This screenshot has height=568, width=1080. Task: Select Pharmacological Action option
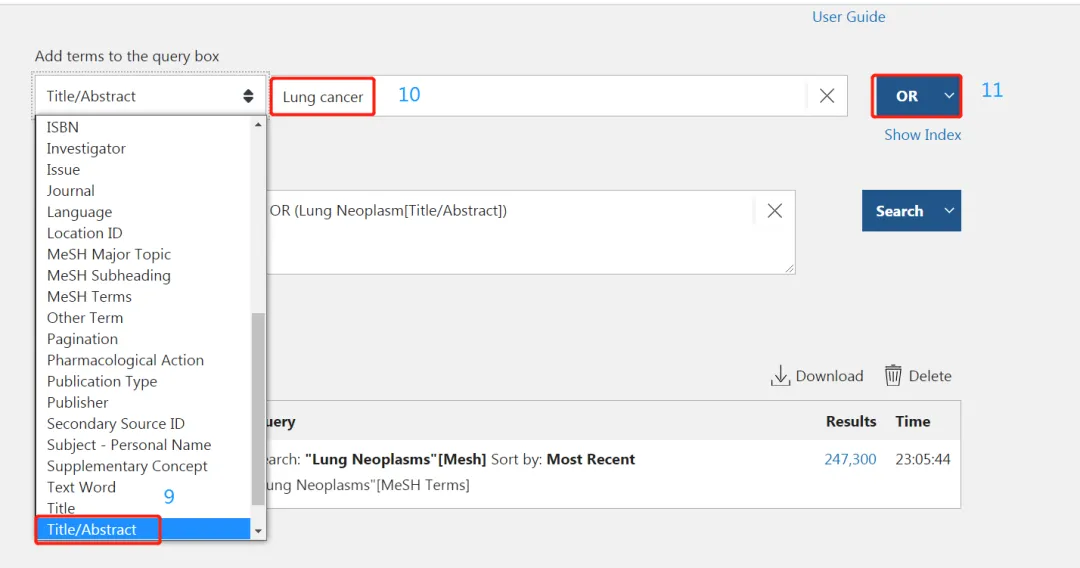pyautogui.click(x=144, y=360)
